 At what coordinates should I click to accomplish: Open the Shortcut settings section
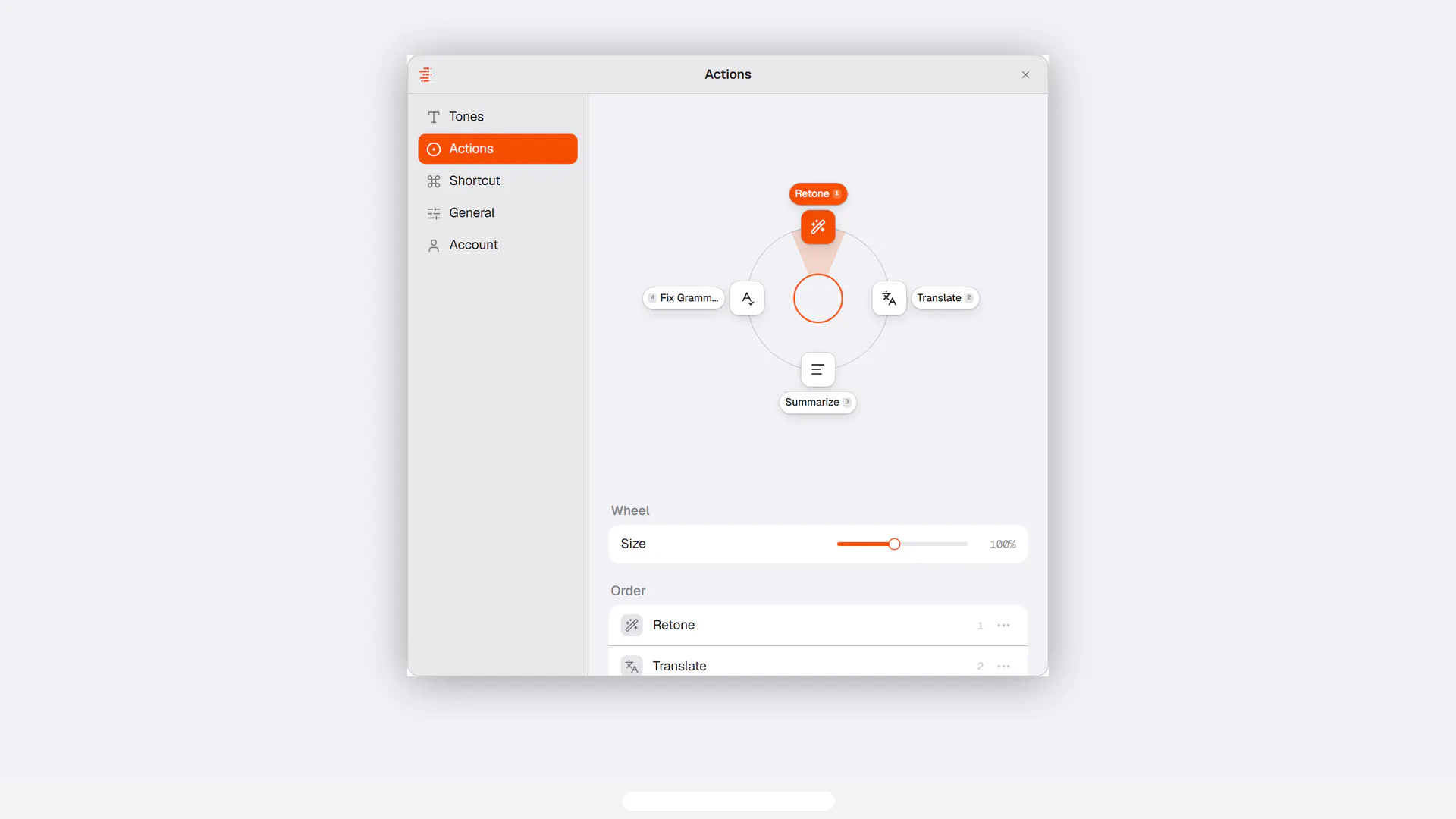click(497, 180)
